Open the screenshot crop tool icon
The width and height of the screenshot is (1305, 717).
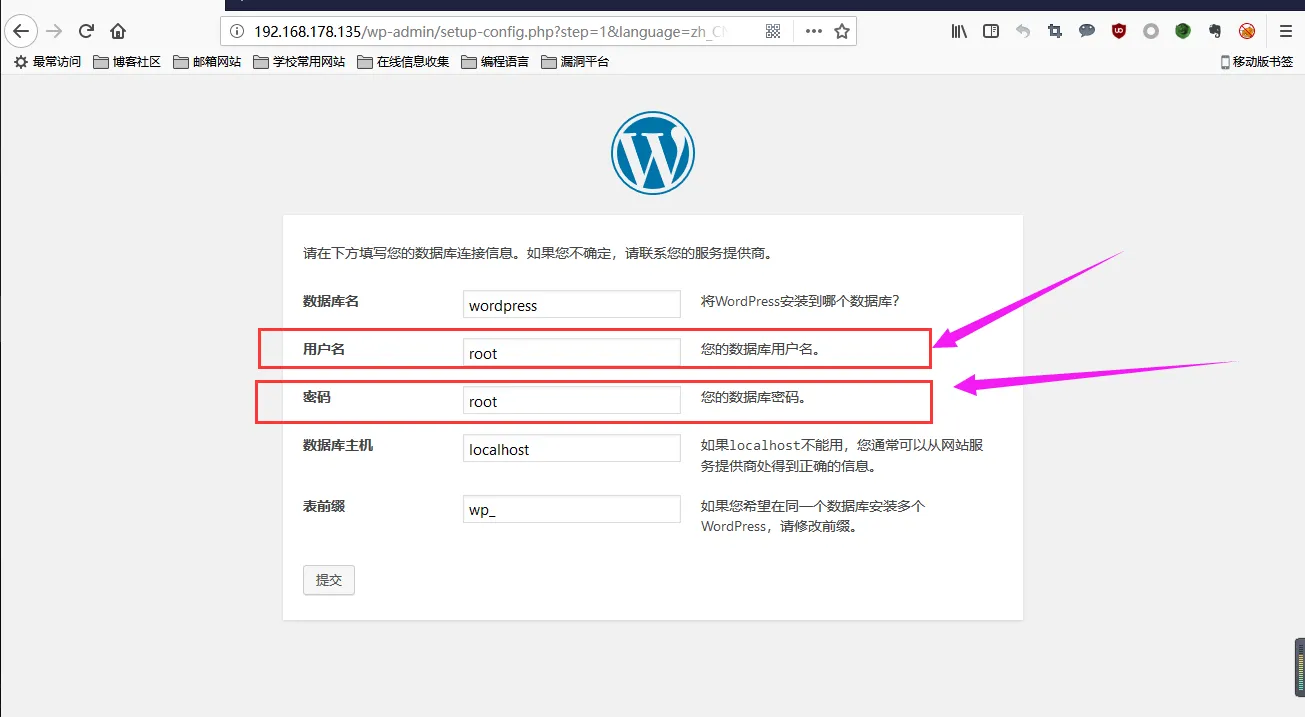[x=1055, y=31]
